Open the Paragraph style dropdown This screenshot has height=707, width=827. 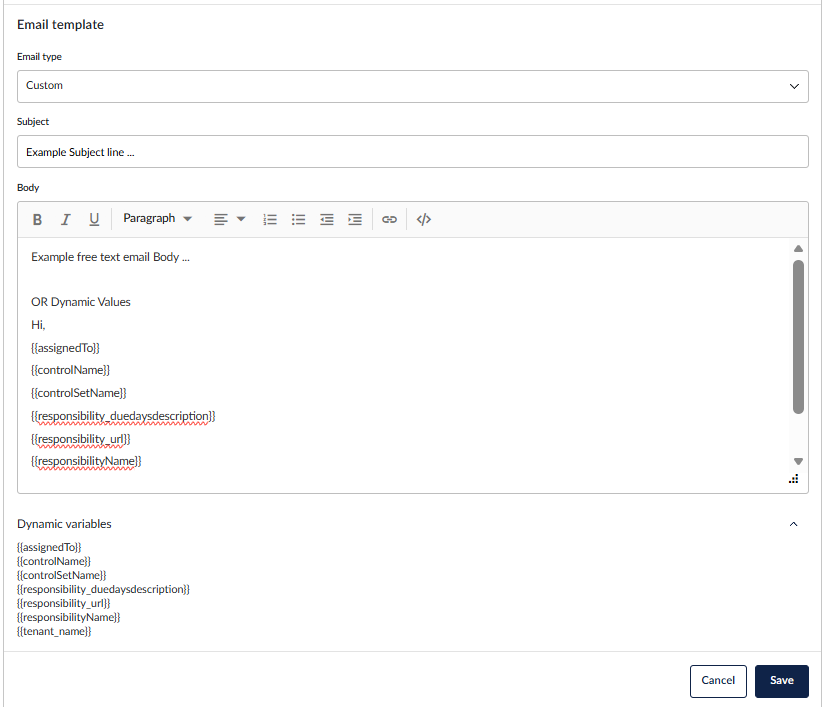(157, 219)
